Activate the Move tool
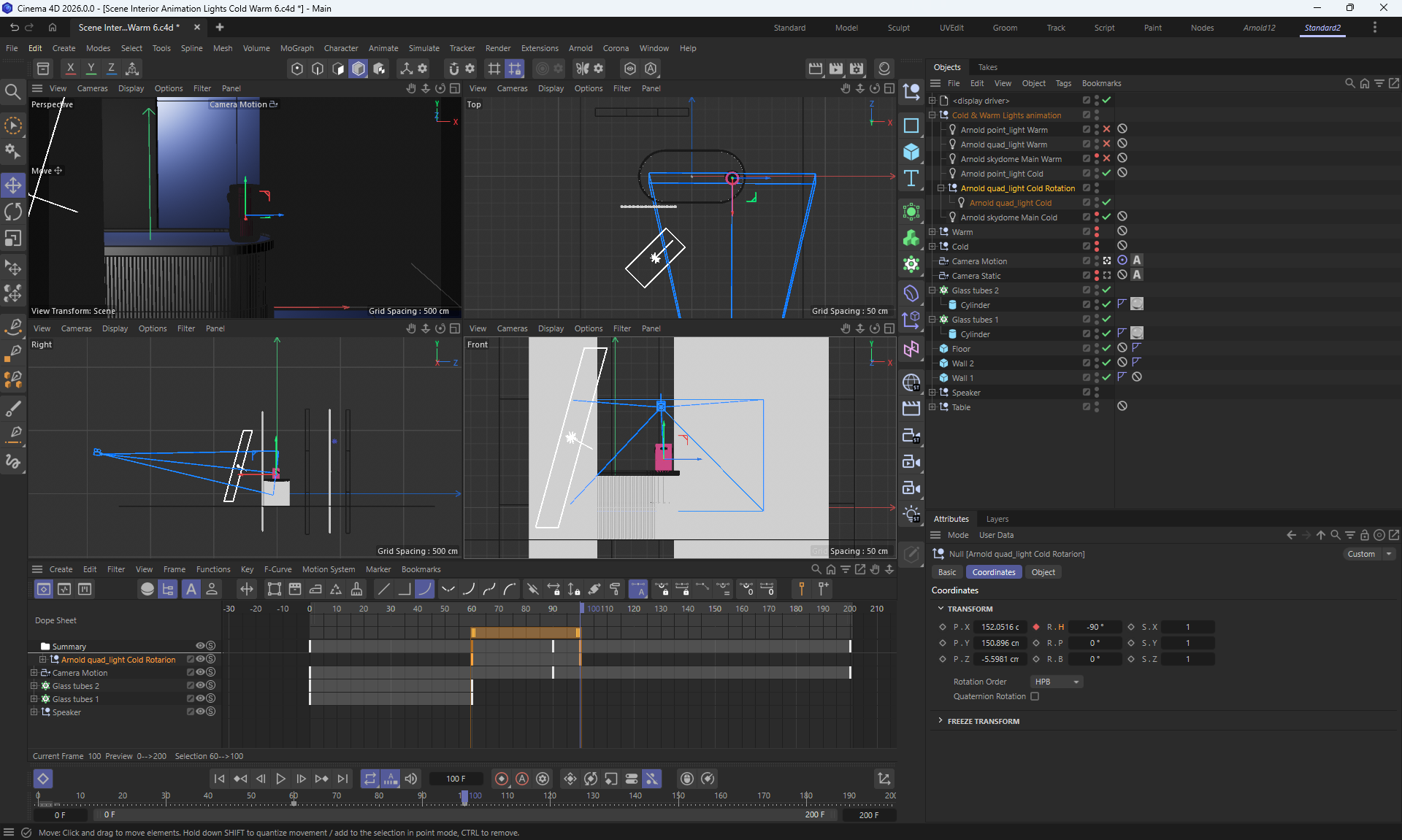The width and height of the screenshot is (1402, 840). click(x=13, y=185)
